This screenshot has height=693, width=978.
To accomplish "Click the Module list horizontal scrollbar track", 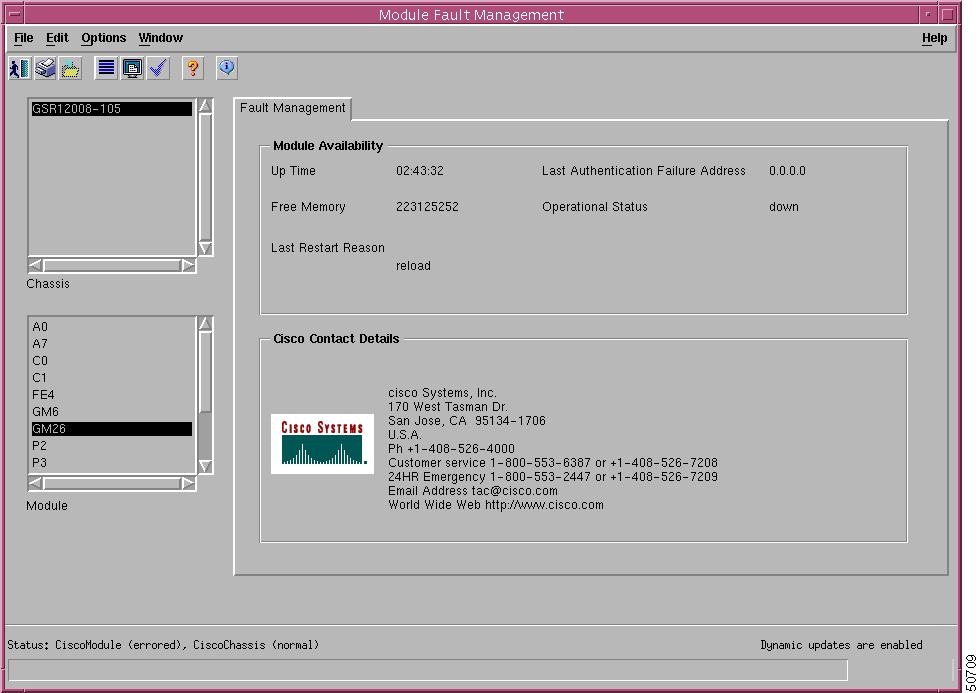I will (112, 483).
